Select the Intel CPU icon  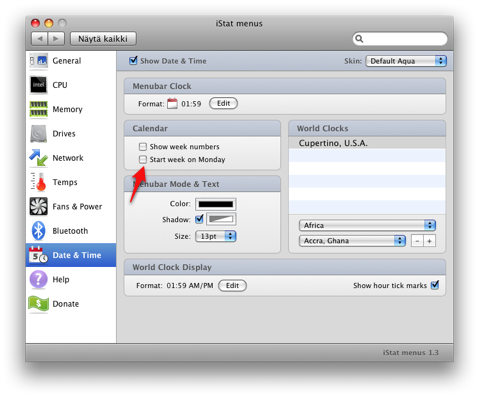tap(39, 85)
